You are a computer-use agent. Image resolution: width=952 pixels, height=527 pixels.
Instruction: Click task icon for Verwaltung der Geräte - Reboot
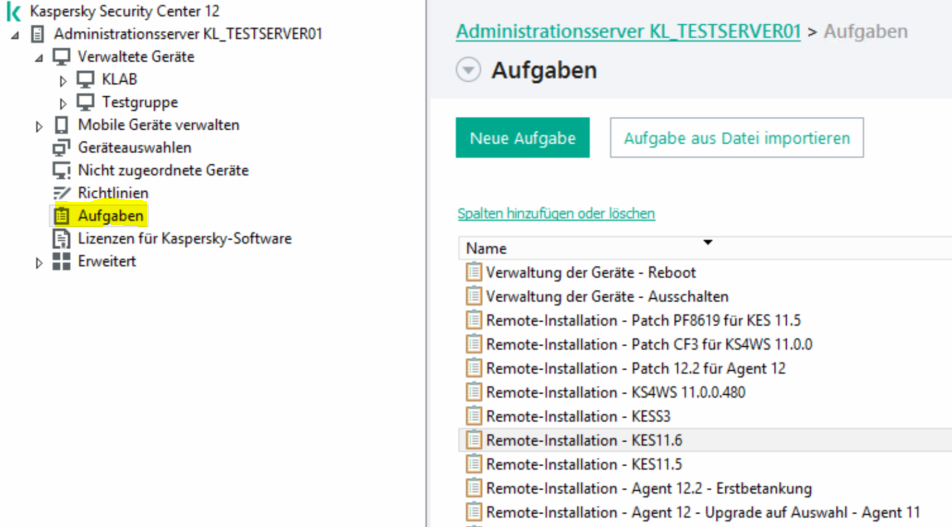474,272
